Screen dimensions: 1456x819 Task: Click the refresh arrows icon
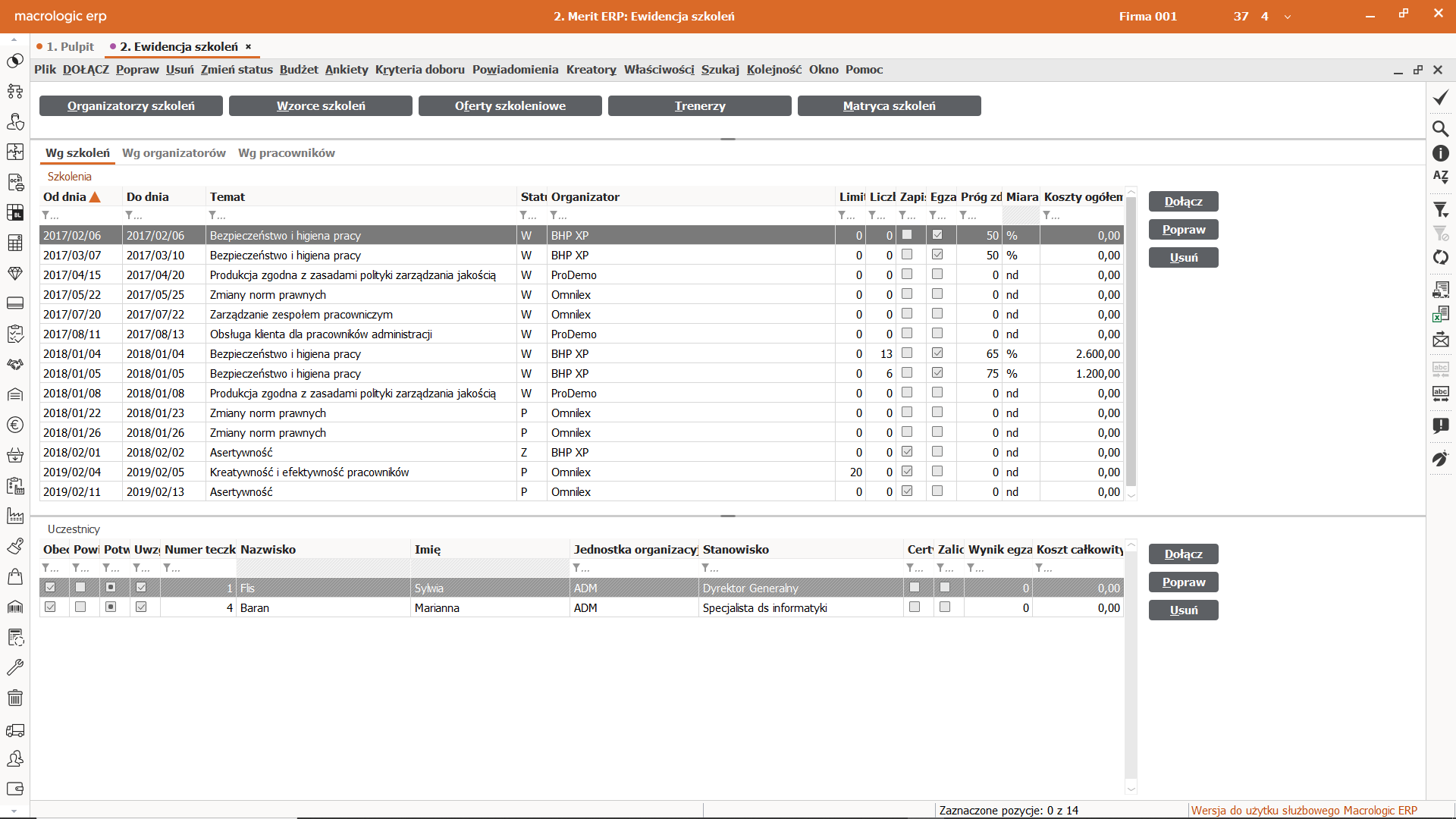click(1440, 258)
